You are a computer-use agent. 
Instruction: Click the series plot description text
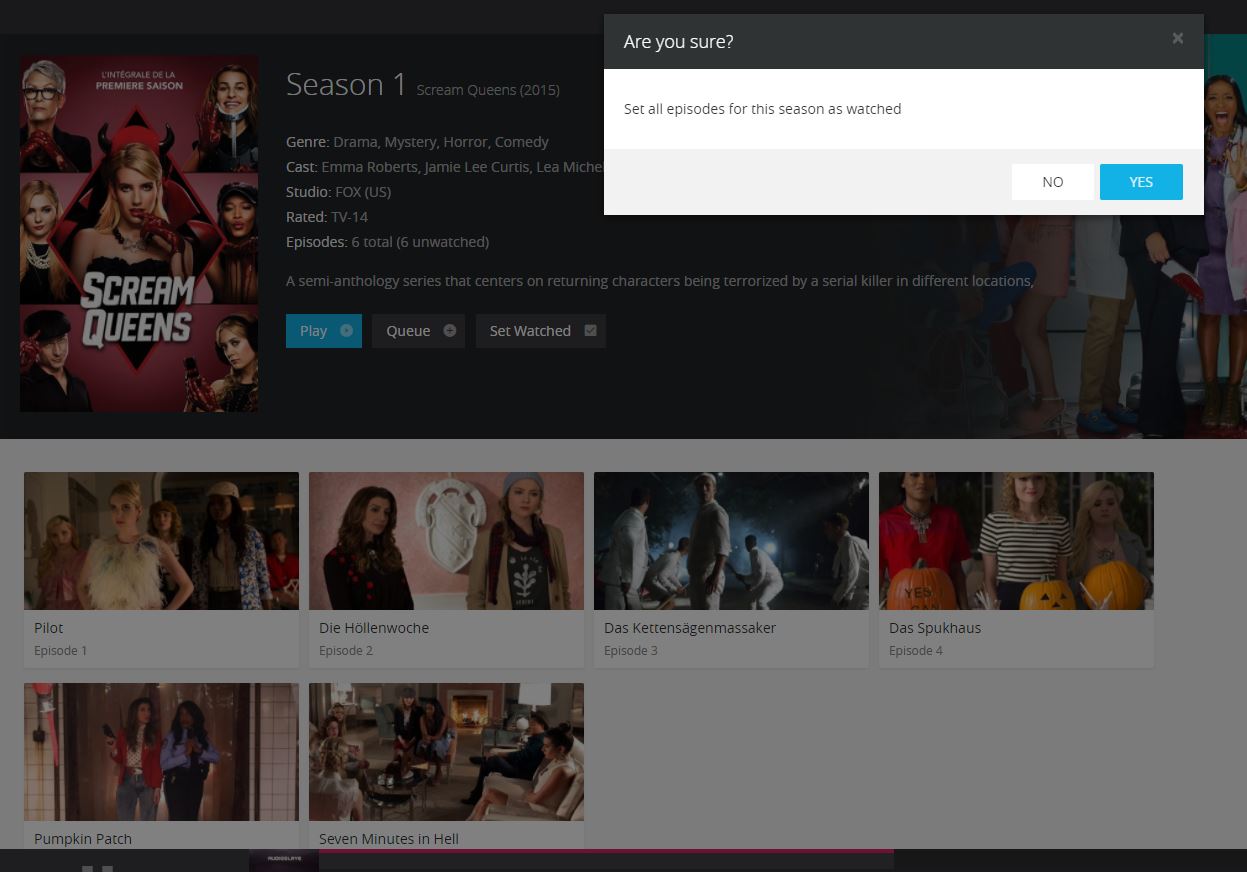click(660, 281)
